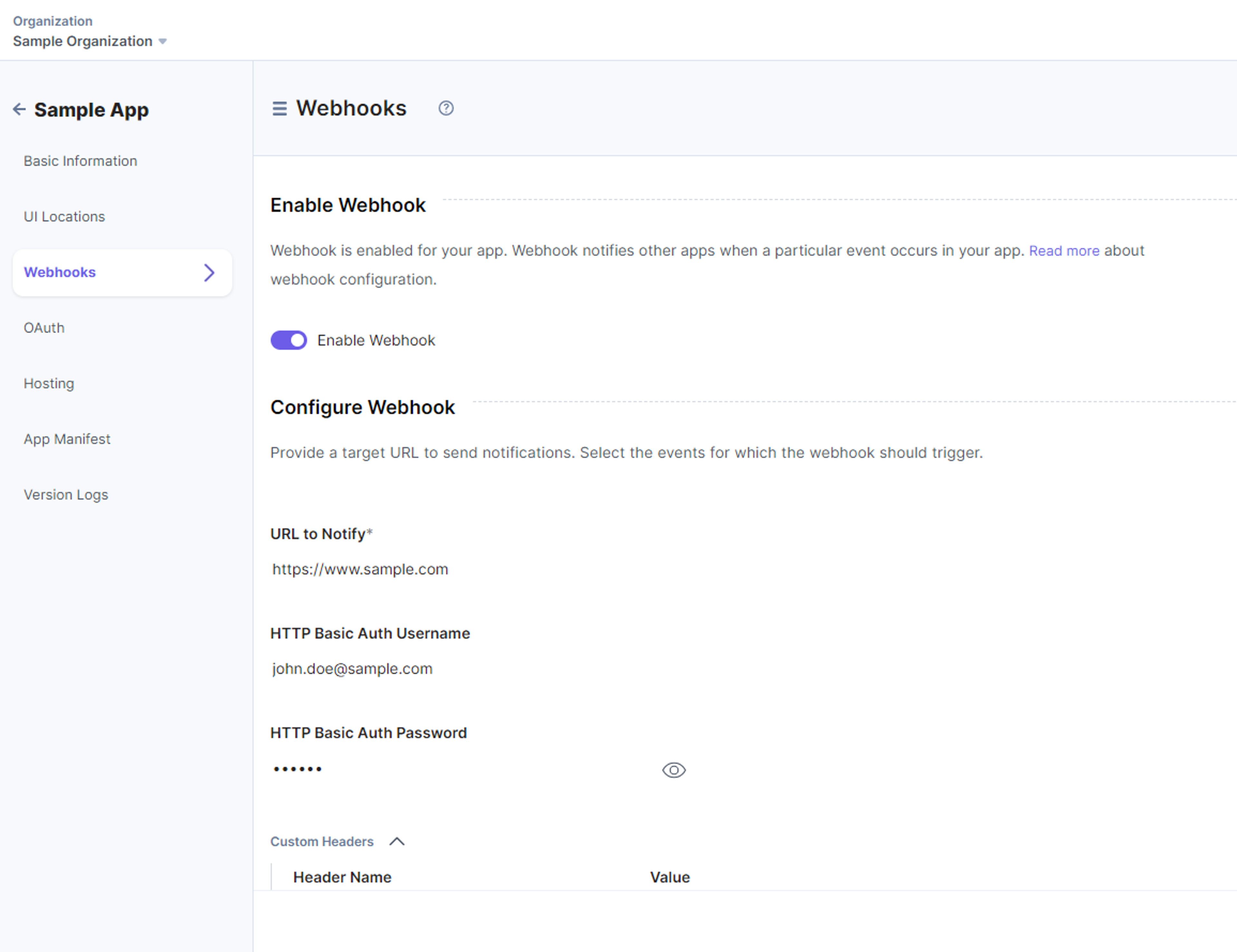Open the OAuth settings page
This screenshot has height=952, width=1237.
click(x=43, y=328)
